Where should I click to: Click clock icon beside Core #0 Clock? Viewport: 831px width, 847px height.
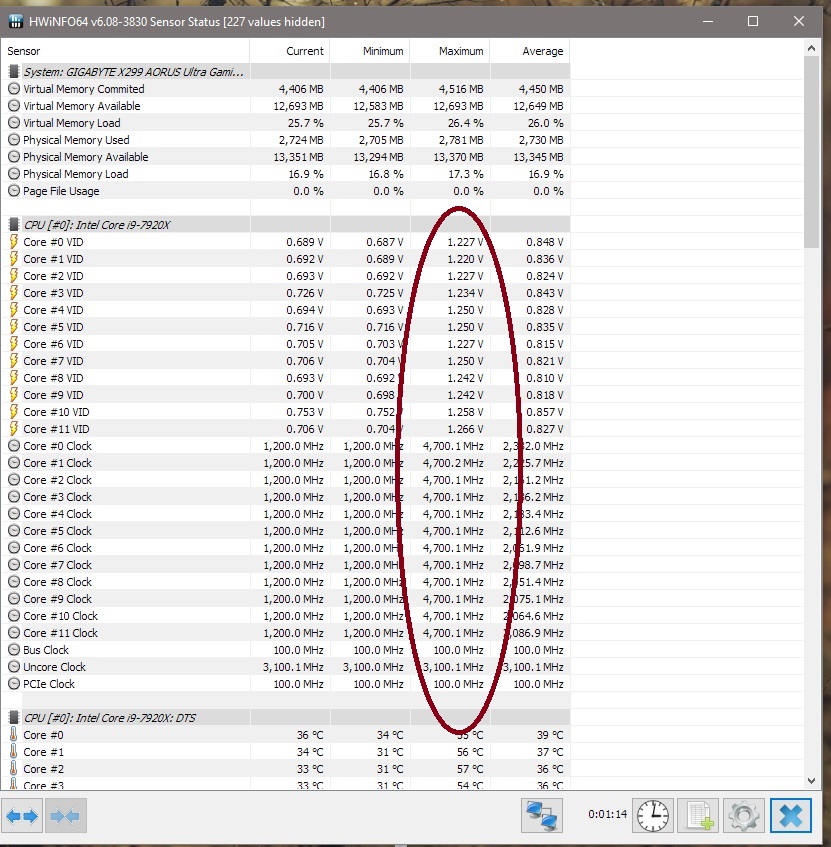[x=14, y=446]
